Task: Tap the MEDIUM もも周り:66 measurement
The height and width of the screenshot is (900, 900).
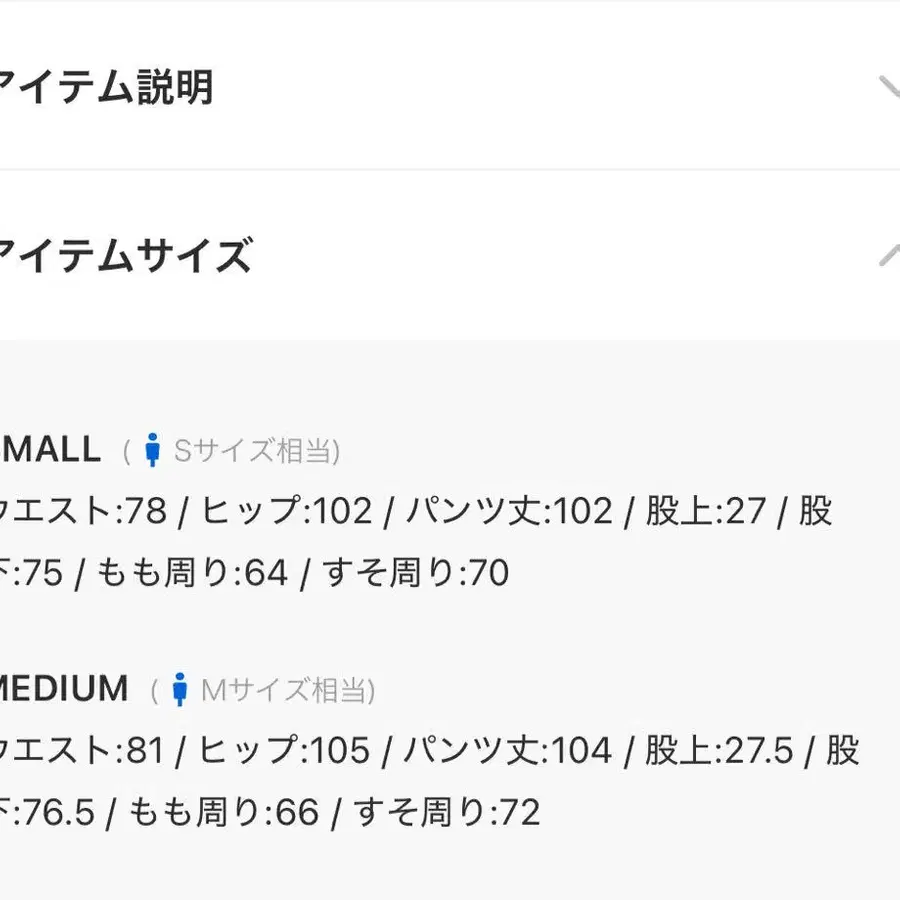Action: (224, 811)
